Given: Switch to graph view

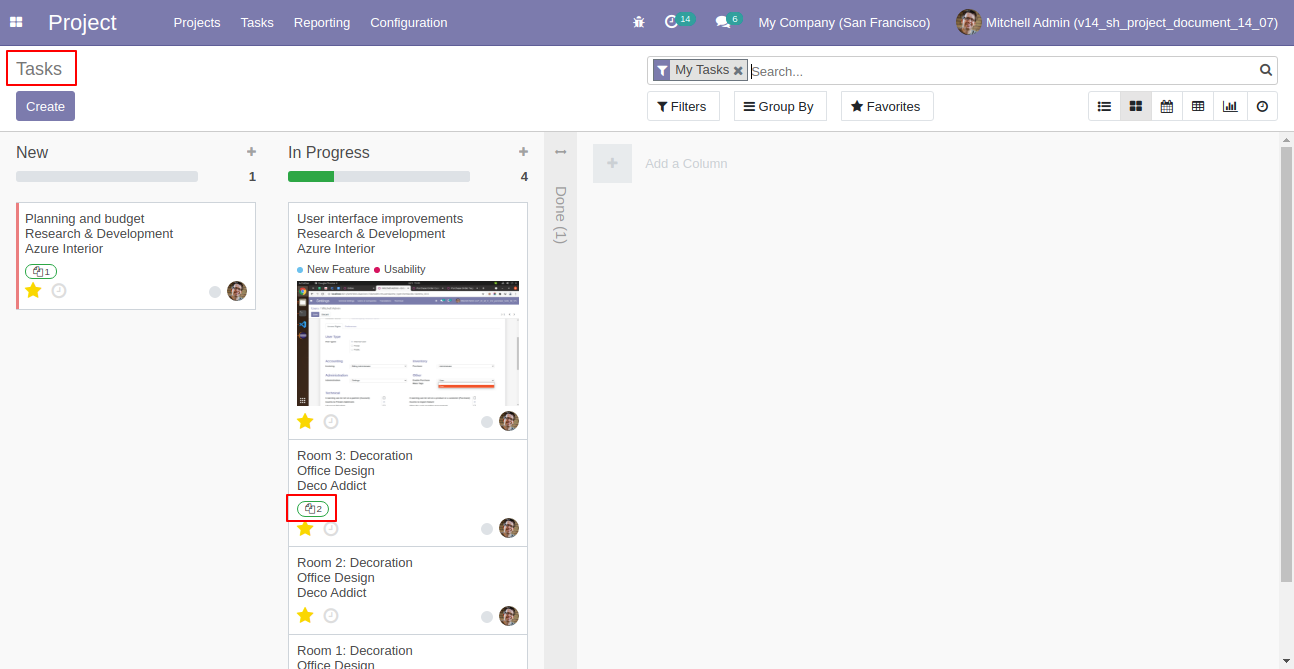Looking at the screenshot, I should click(1229, 106).
